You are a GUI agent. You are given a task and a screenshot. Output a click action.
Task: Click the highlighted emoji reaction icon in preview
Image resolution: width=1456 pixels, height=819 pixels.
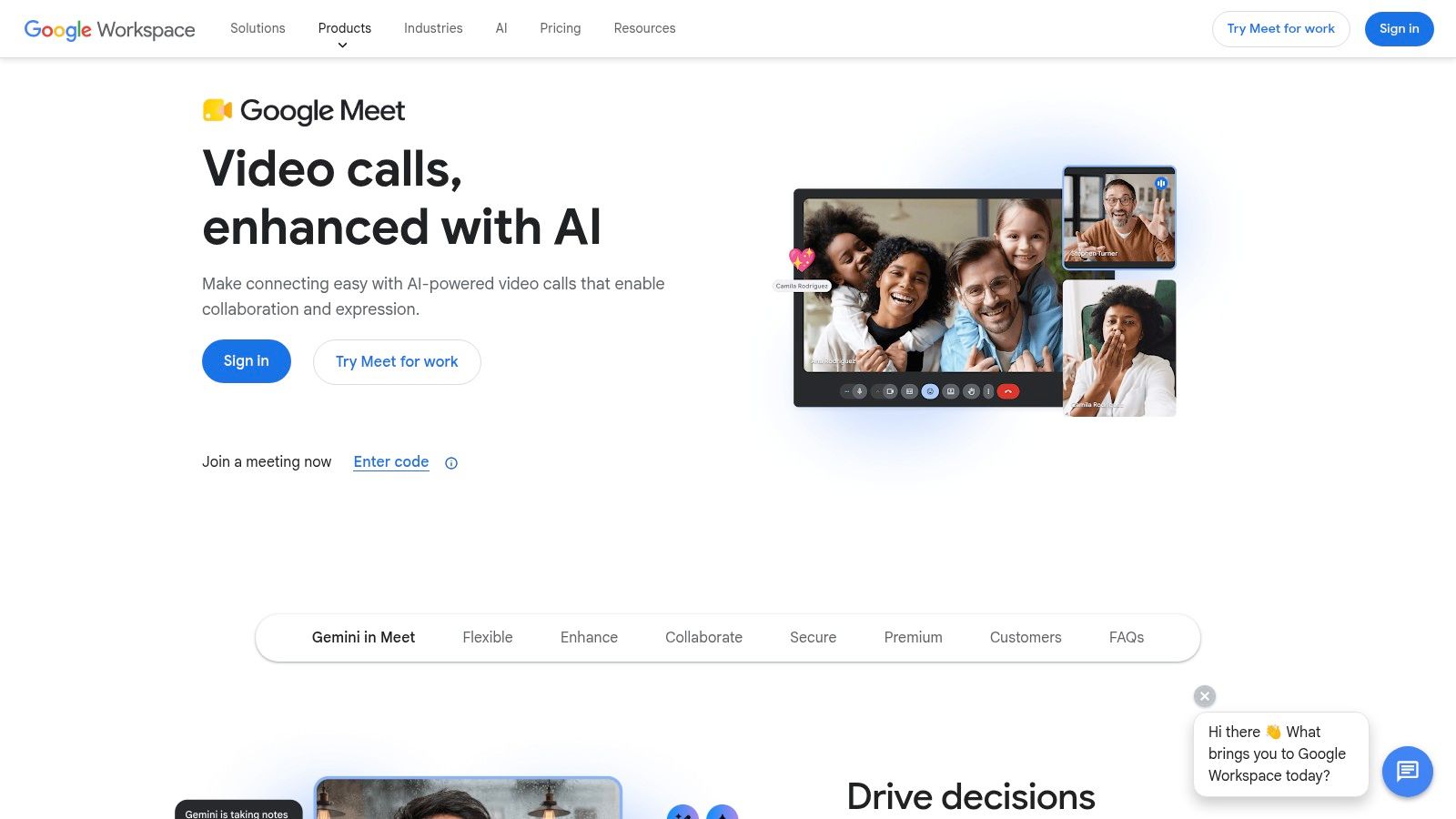pyautogui.click(x=930, y=391)
